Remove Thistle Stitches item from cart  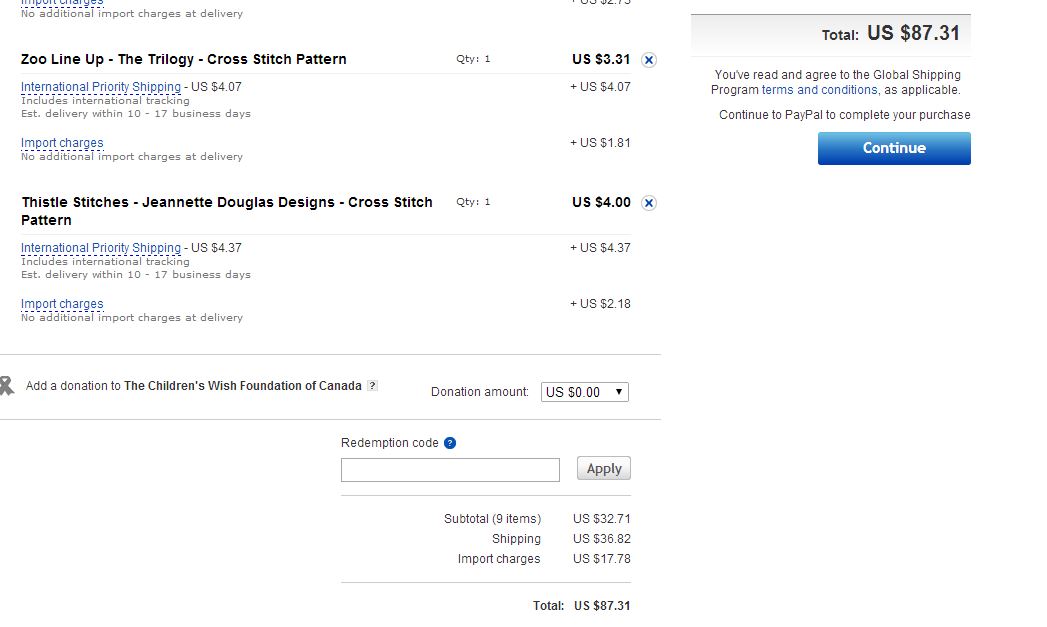(x=649, y=203)
